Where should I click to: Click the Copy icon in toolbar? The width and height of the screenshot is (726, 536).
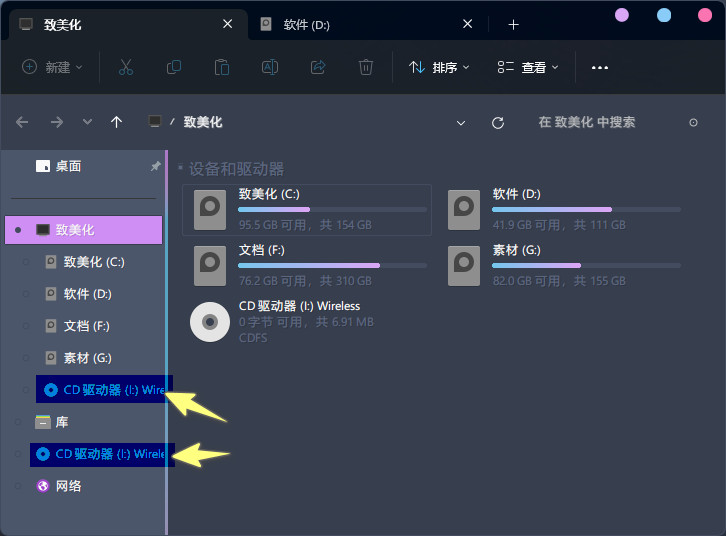174,67
